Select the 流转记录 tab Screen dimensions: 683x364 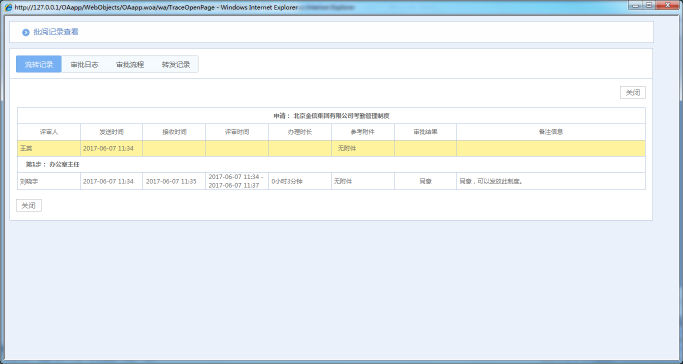tap(39, 64)
